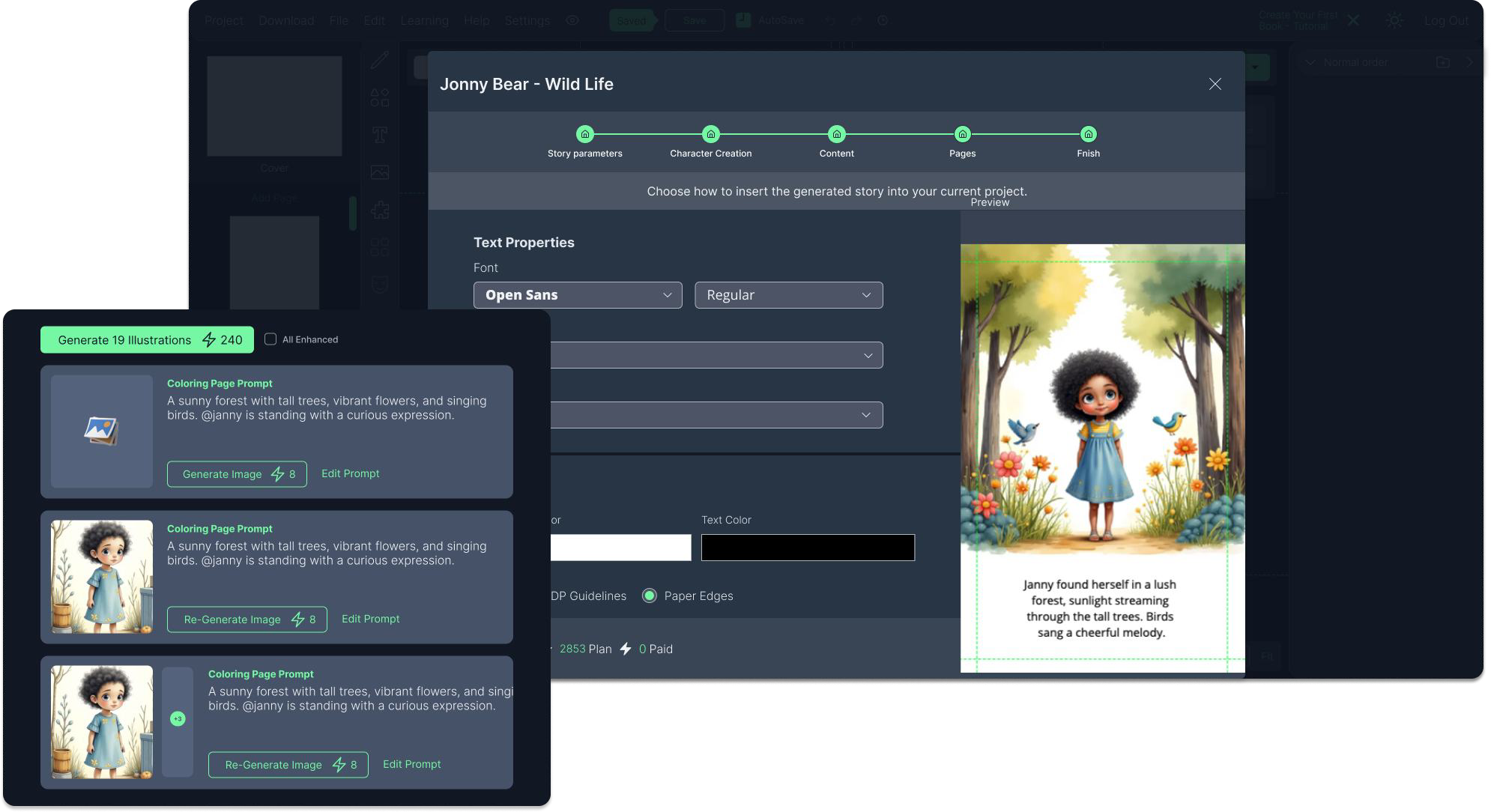Open the Settings menu
The height and width of the screenshot is (812, 1491).
(527, 20)
